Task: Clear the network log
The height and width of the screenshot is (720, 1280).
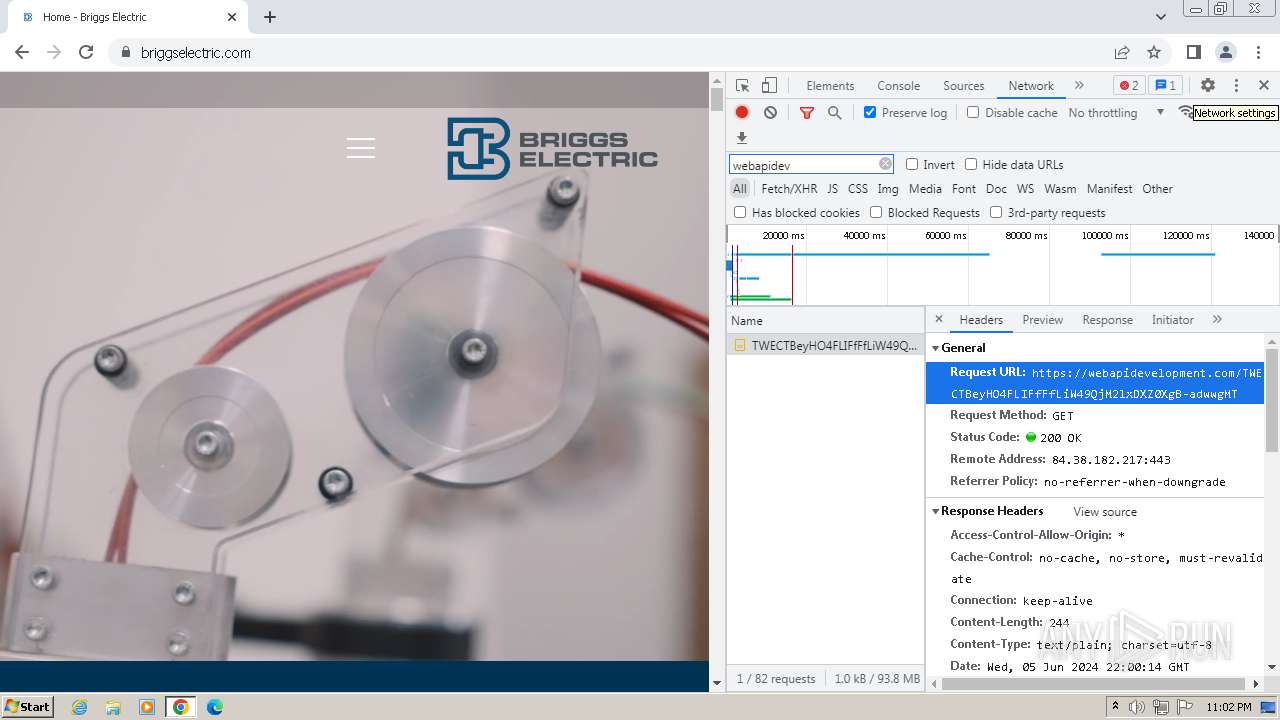Action: (x=770, y=113)
